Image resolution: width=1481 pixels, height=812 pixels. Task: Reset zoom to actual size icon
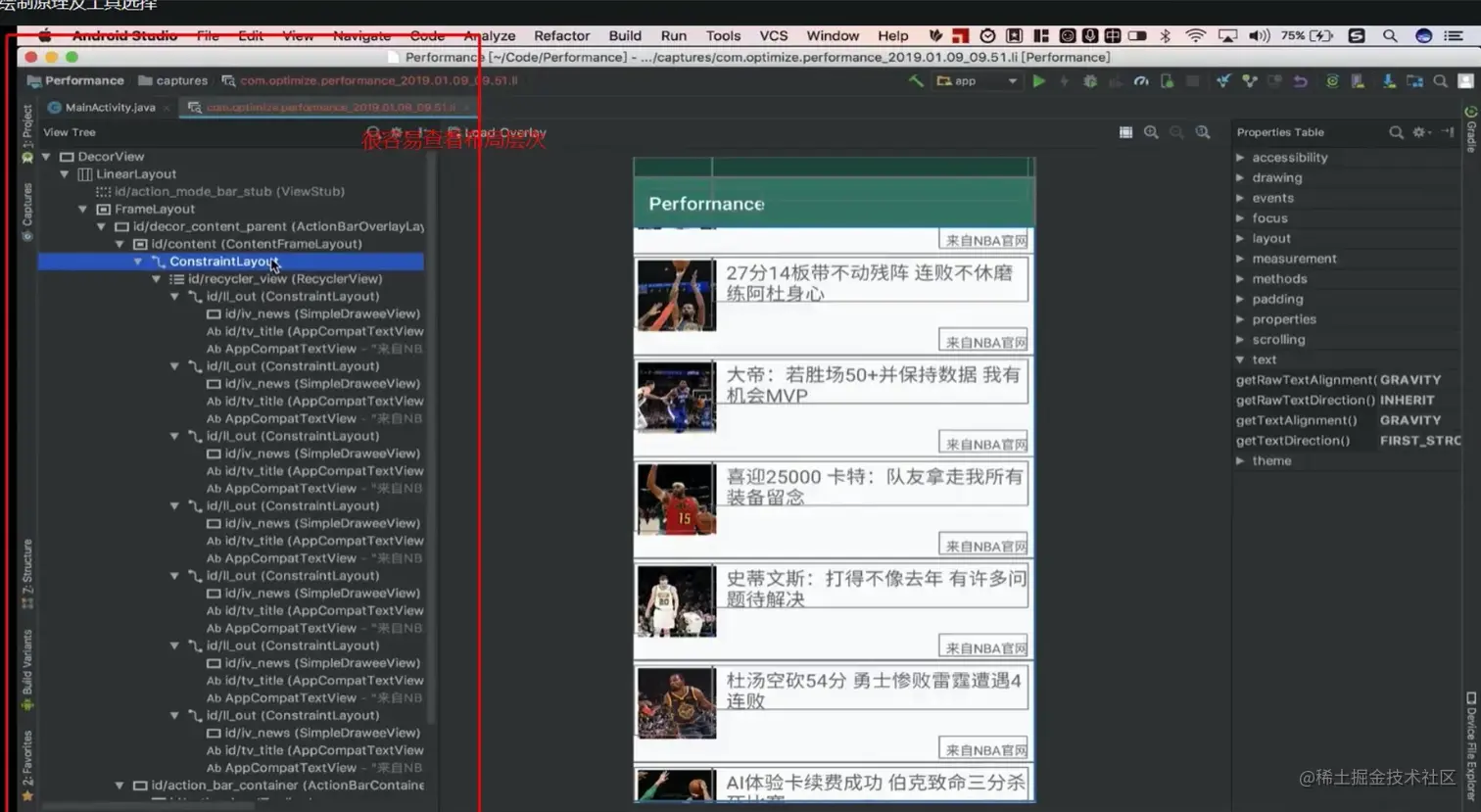[1203, 132]
